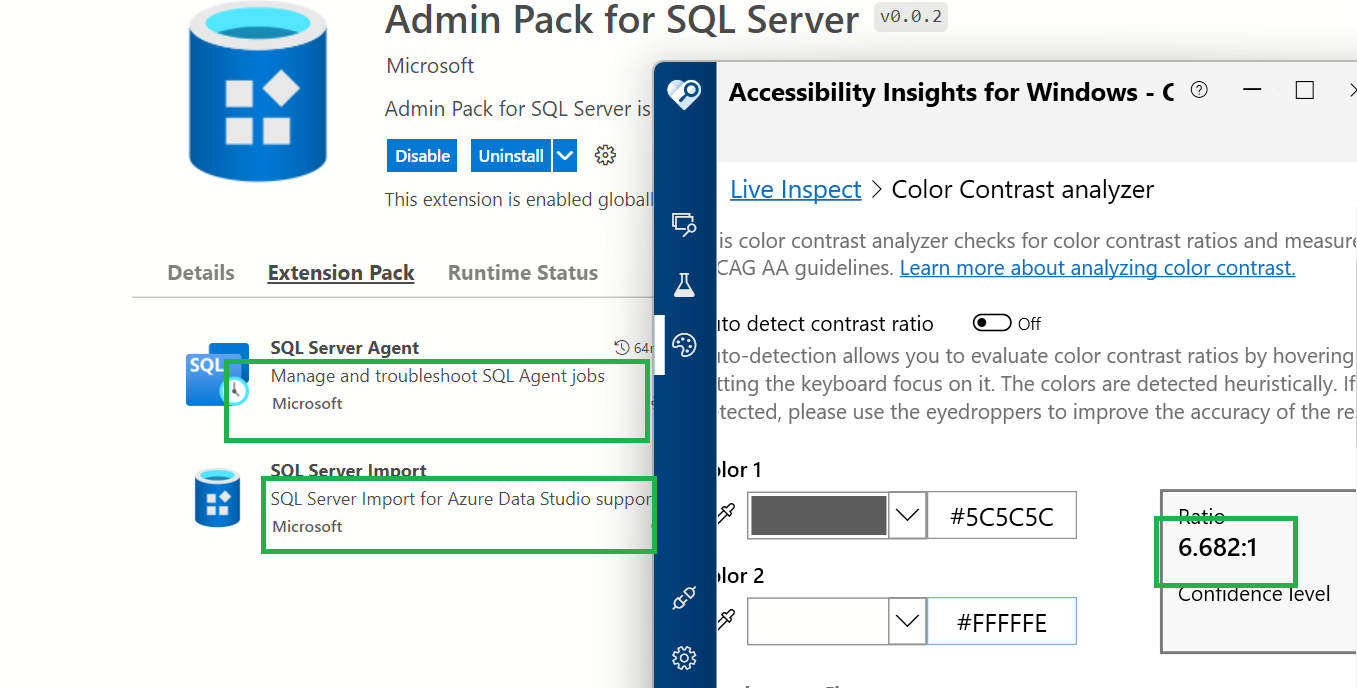Click the help question mark icon
The height and width of the screenshot is (688, 1357).
[1199, 89]
